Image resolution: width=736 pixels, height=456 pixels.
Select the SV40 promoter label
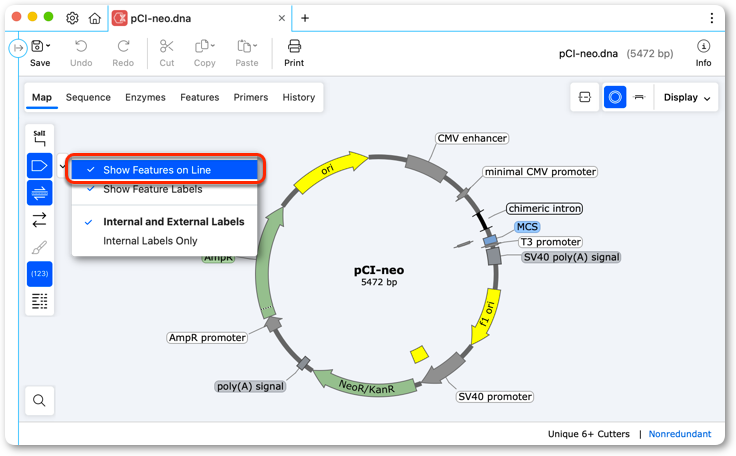coord(495,397)
